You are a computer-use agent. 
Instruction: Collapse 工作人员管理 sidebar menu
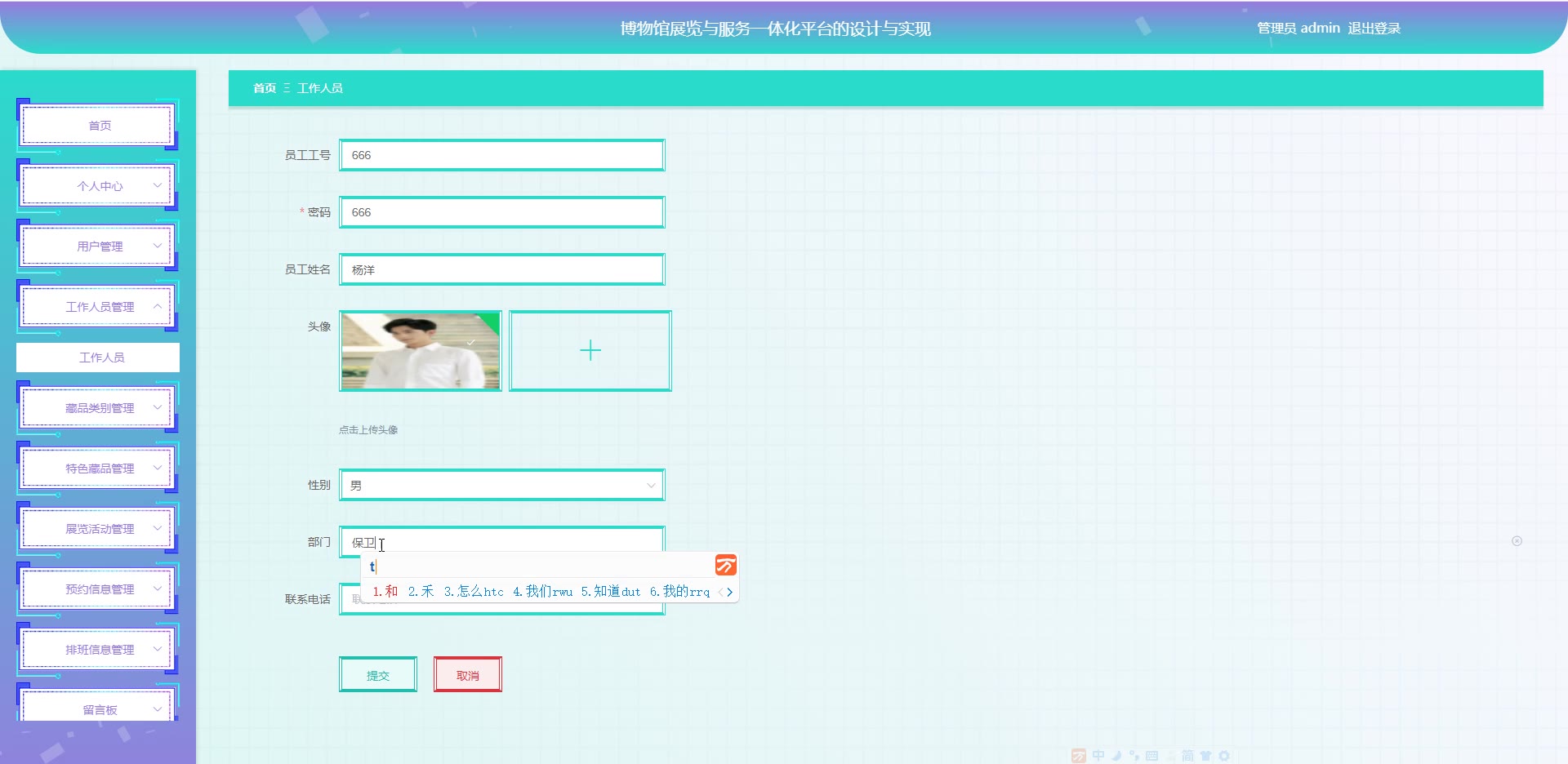pos(97,307)
